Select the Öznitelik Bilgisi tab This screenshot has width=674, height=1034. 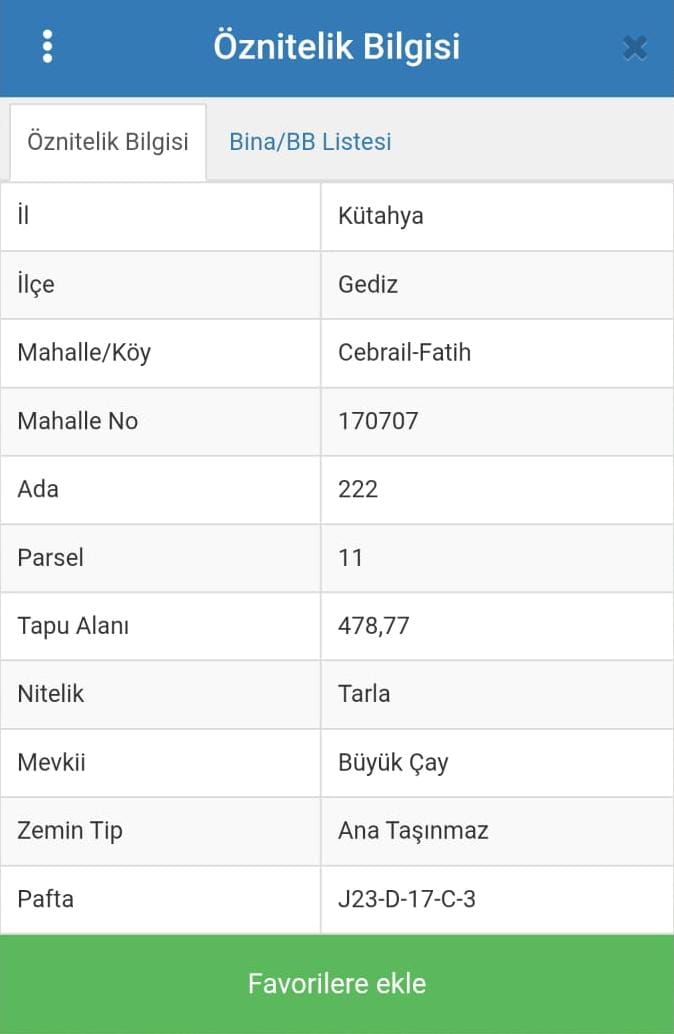[x=108, y=142]
